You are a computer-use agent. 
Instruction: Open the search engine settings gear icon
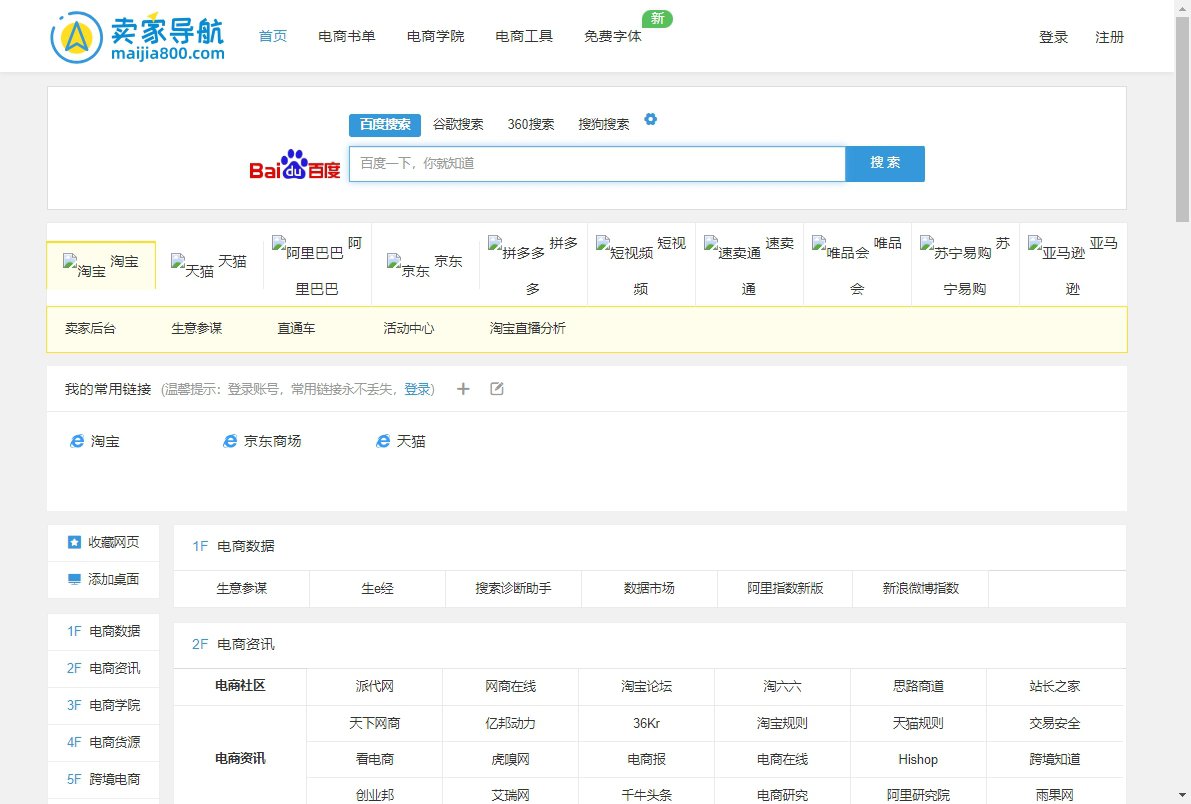click(650, 119)
